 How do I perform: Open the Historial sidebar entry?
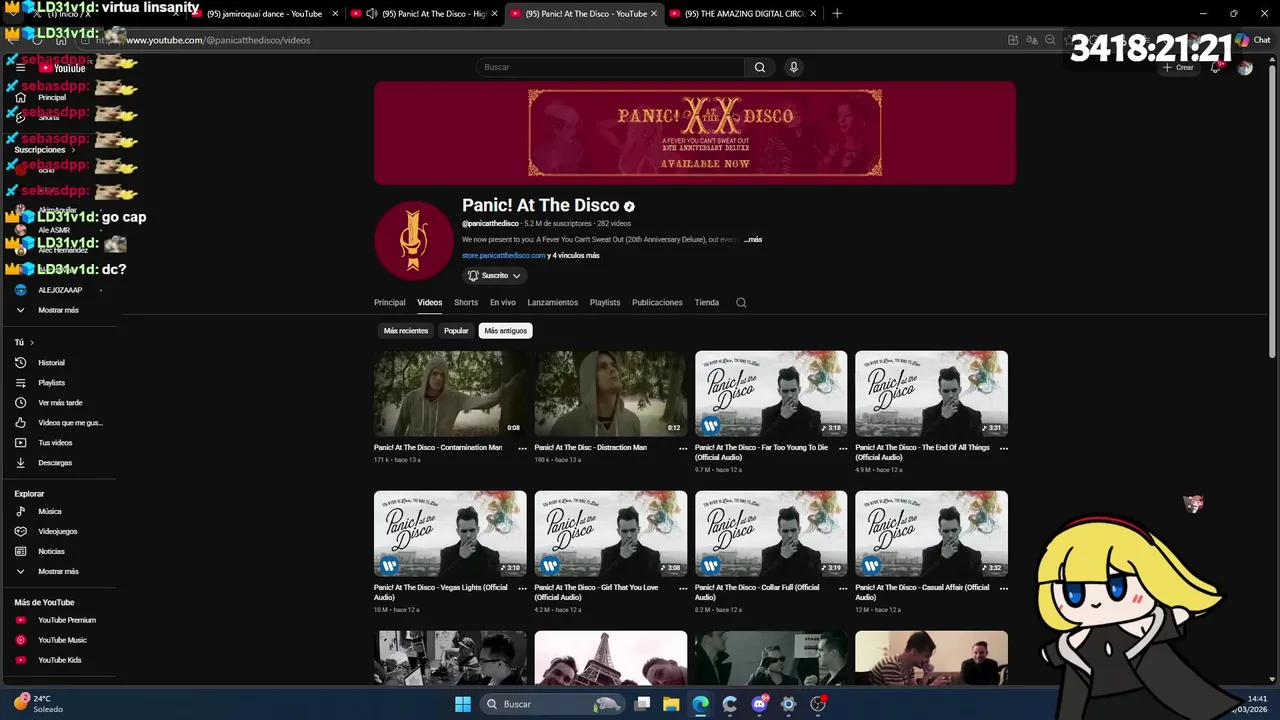60,362
